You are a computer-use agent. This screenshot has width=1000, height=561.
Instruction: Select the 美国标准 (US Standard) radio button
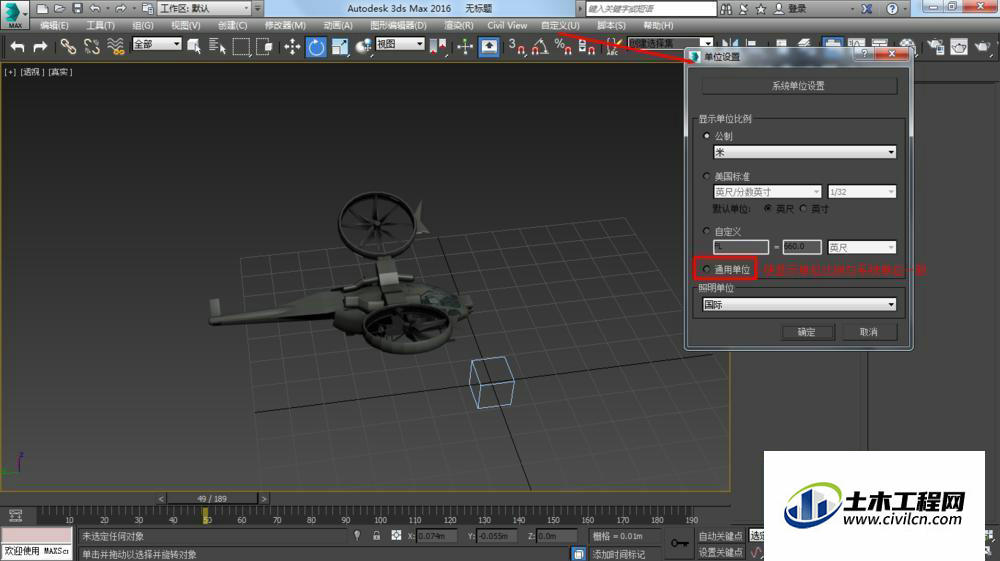(706, 175)
